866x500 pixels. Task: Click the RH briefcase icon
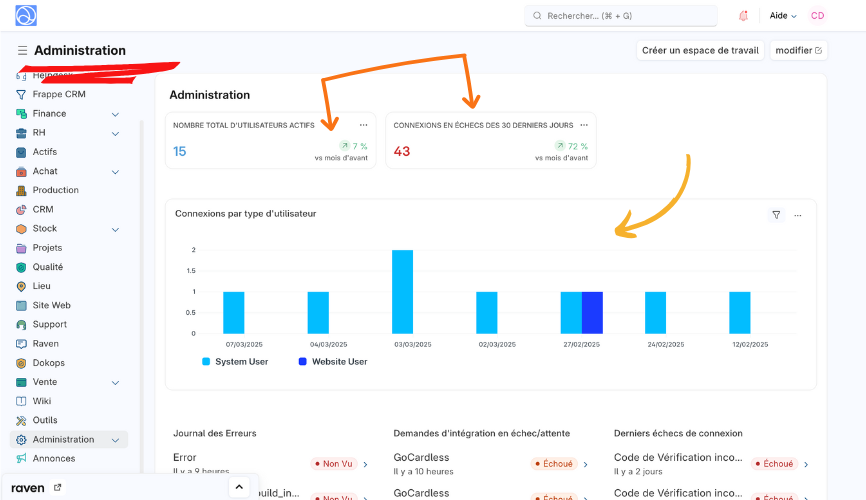tap(21, 133)
